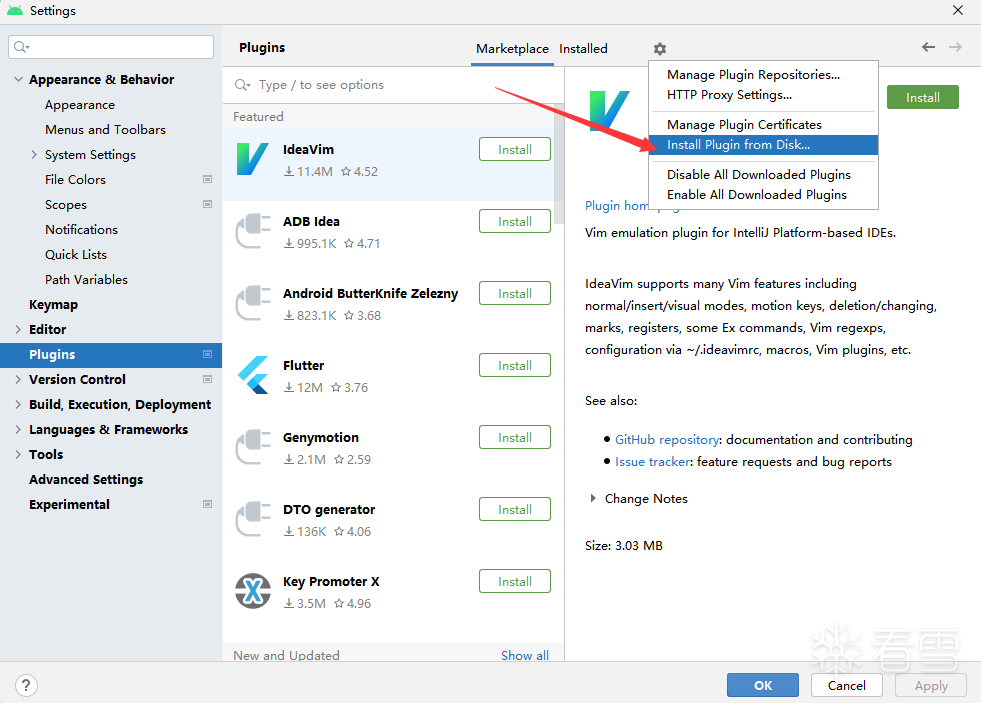Click the project-level icon beside File Colors

[207, 180]
